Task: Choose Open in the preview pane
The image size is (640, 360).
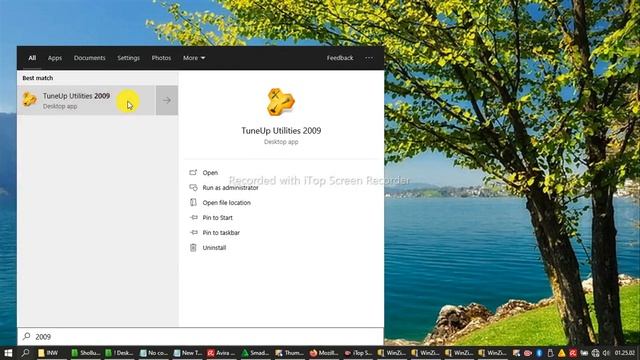Action: pyautogui.click(x=210, y=173)
